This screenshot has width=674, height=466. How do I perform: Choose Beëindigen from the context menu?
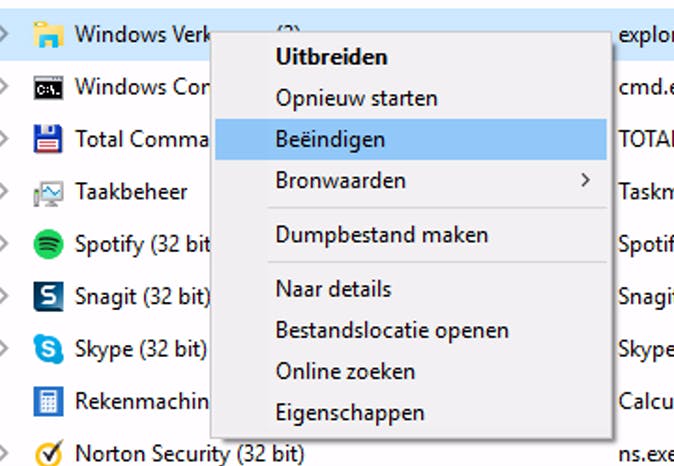(330, 140)
